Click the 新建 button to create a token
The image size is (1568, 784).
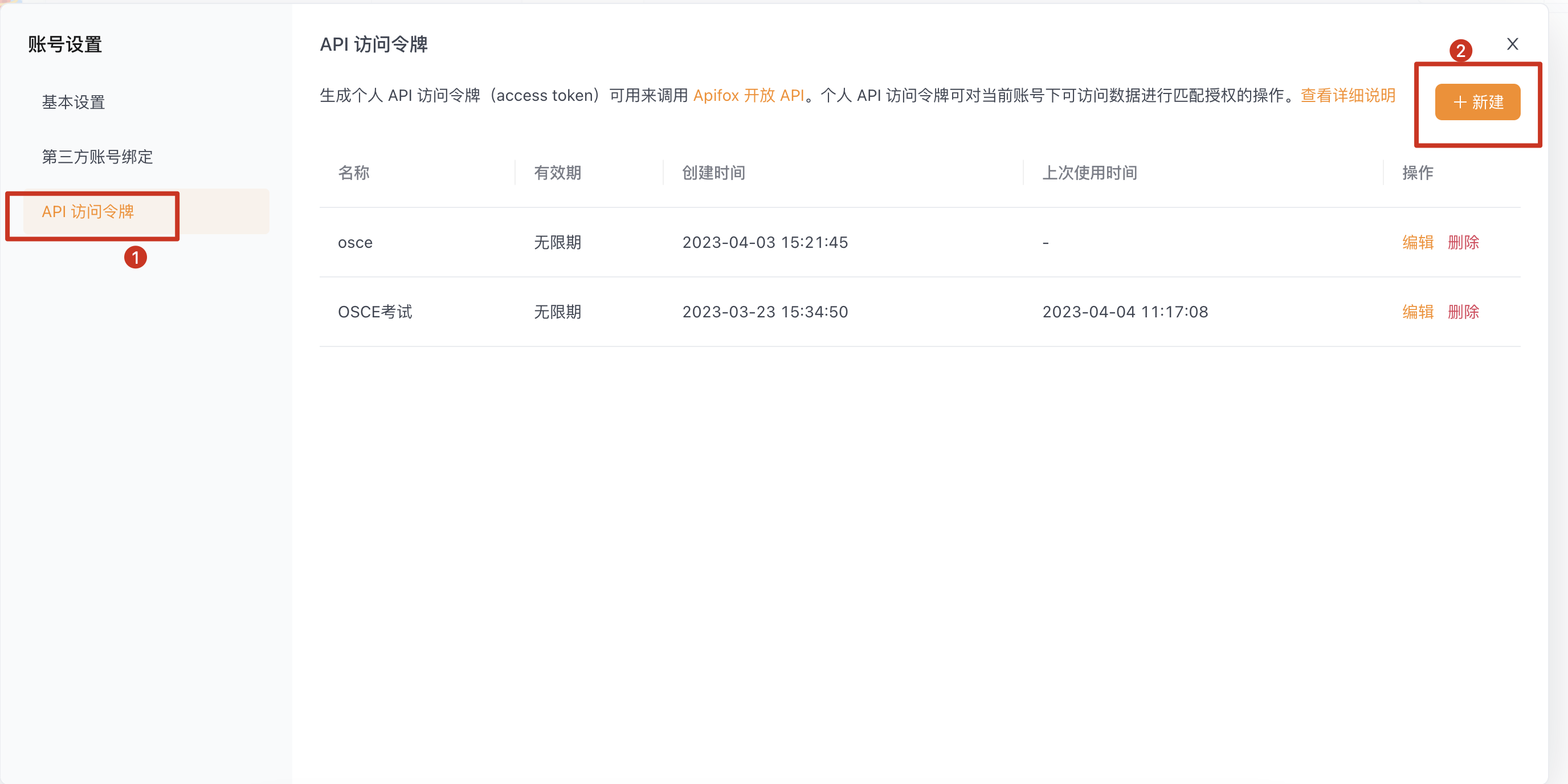[x=1477, y=101]
